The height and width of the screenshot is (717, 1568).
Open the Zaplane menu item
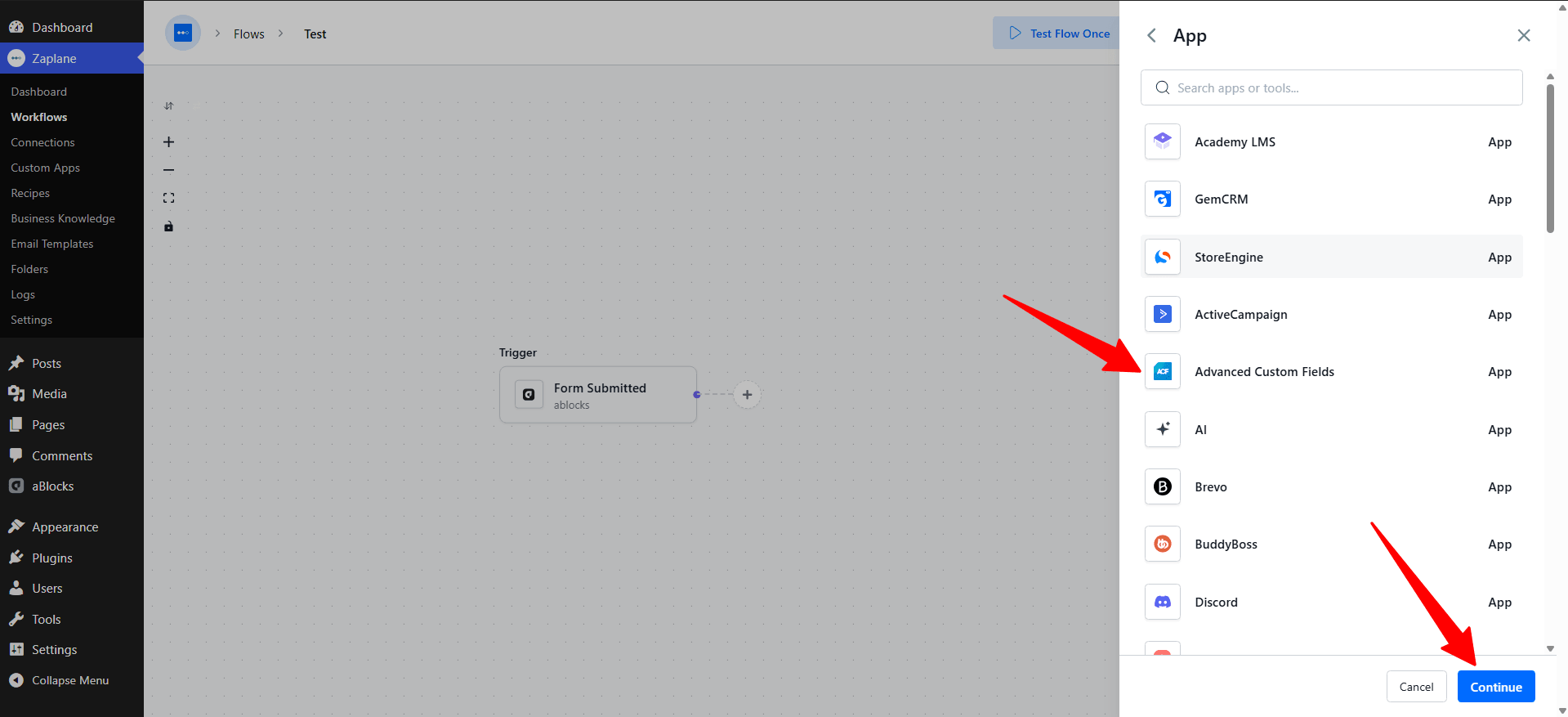(72, 58)
